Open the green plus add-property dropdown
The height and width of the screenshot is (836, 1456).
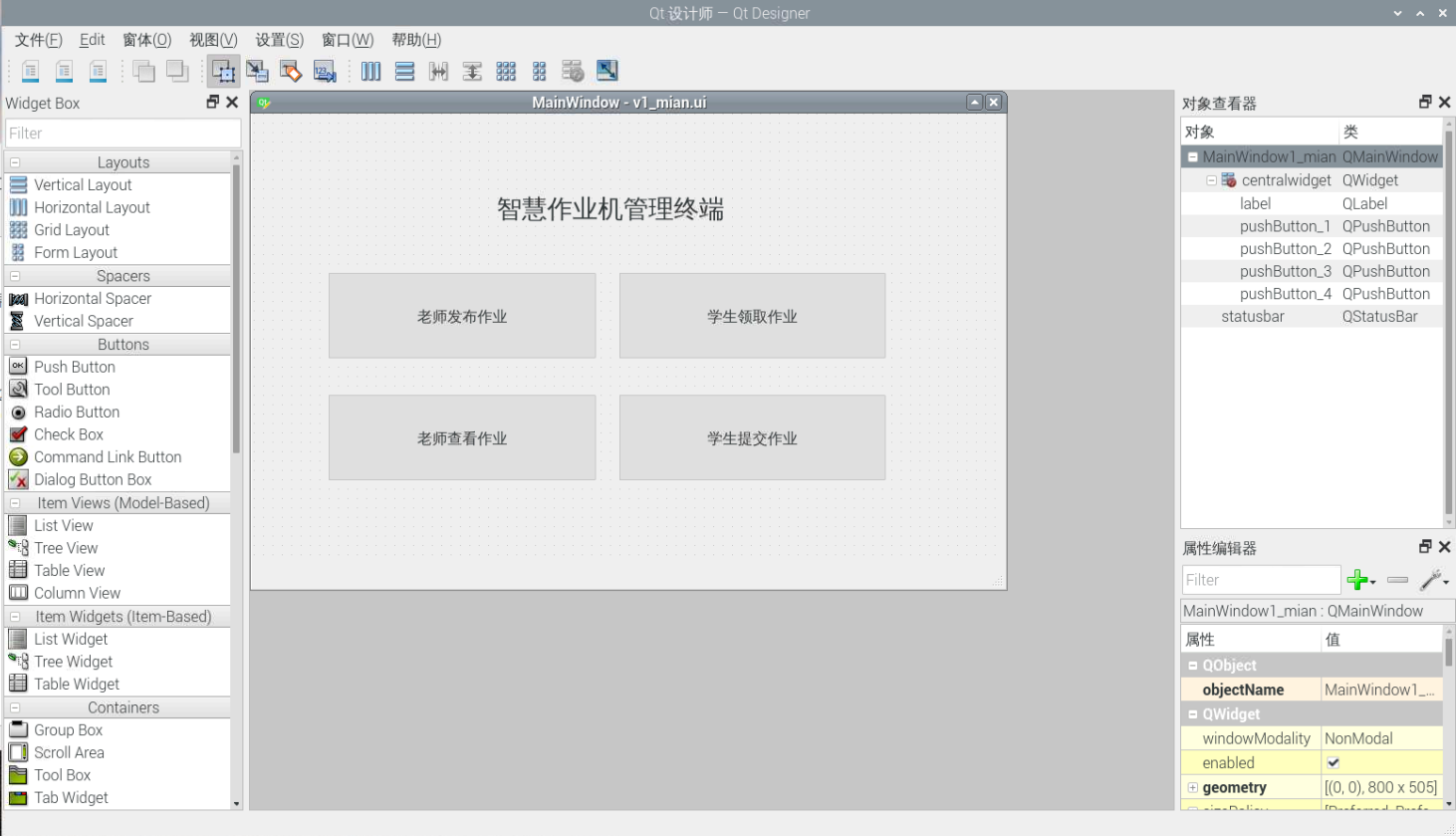coord(1361,580)
